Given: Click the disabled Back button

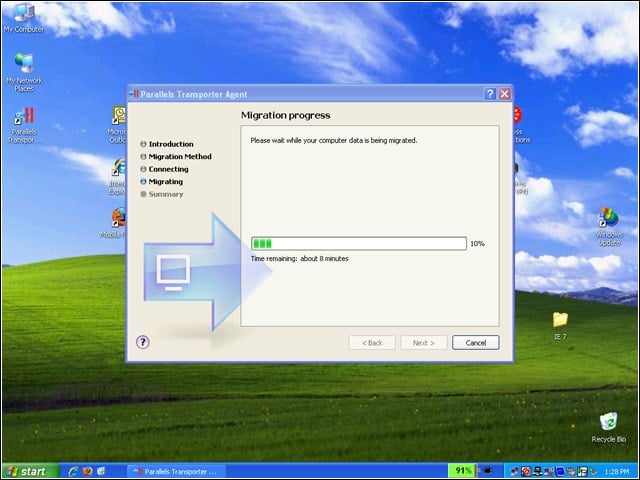Looking at the screenshot, I should tap(372, 343).
